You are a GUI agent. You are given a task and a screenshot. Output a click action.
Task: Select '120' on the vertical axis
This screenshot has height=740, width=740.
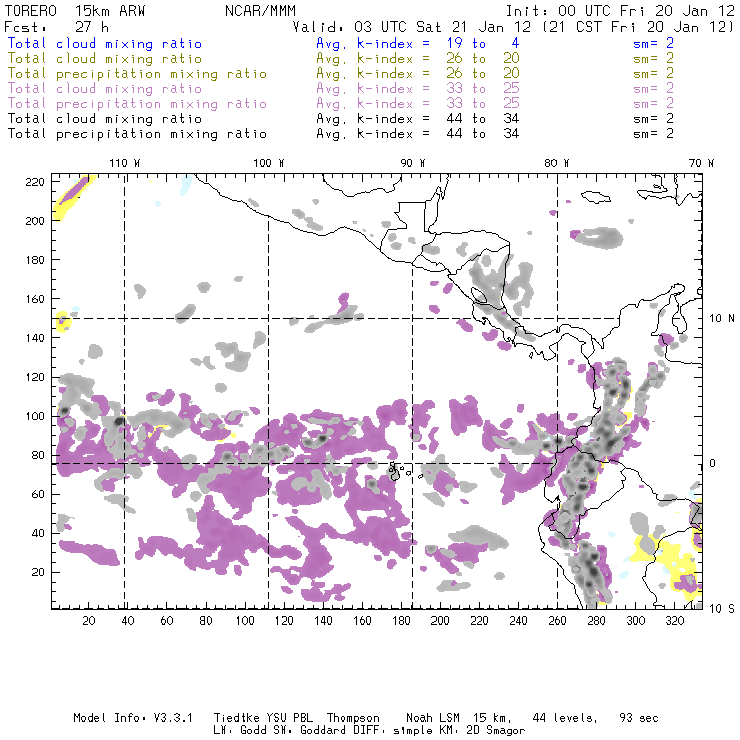point(35,378)
